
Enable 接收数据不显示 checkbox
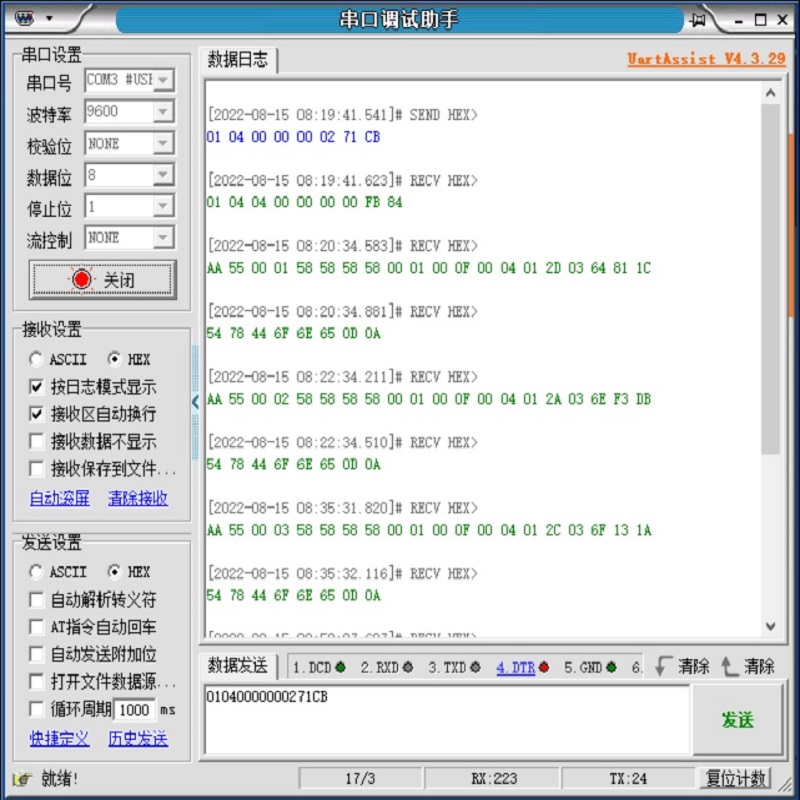[36, 441]
